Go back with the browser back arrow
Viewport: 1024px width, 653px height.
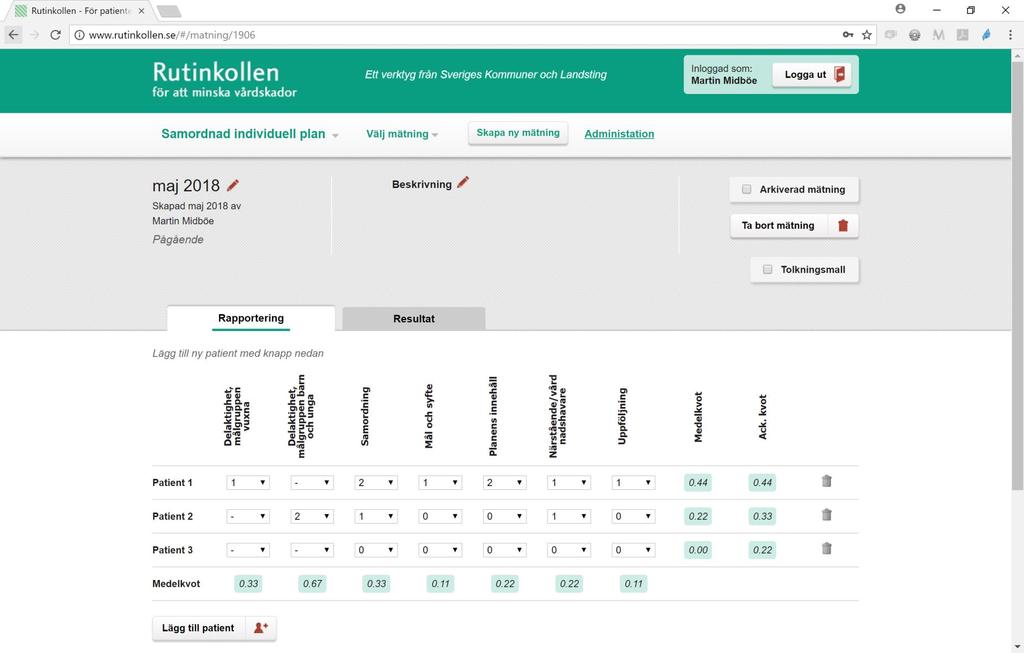click(14, 35)
